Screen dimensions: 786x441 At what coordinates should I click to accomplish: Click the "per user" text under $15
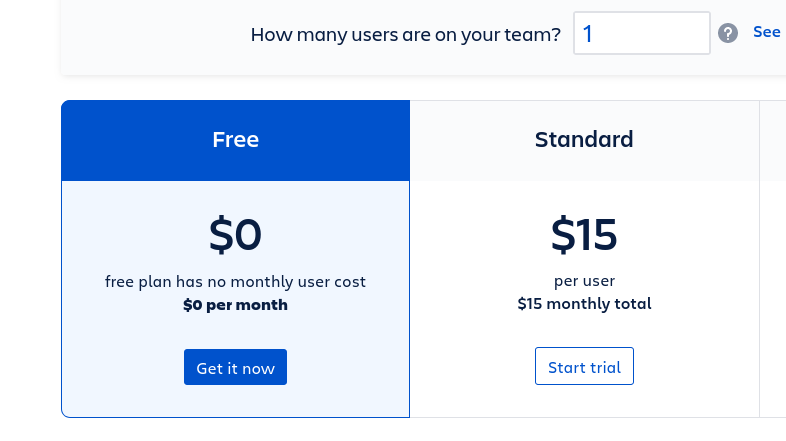(x=584, y=281)
